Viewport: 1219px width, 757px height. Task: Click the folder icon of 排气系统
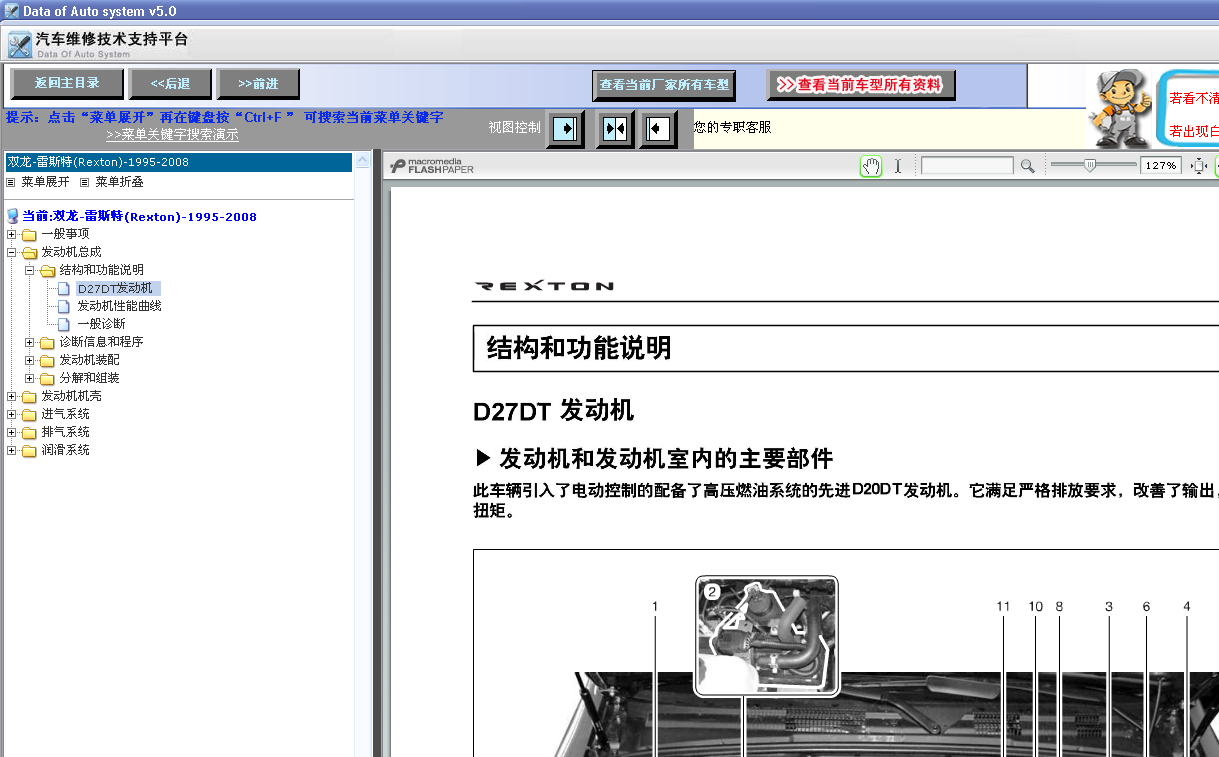tap(29, 432)
